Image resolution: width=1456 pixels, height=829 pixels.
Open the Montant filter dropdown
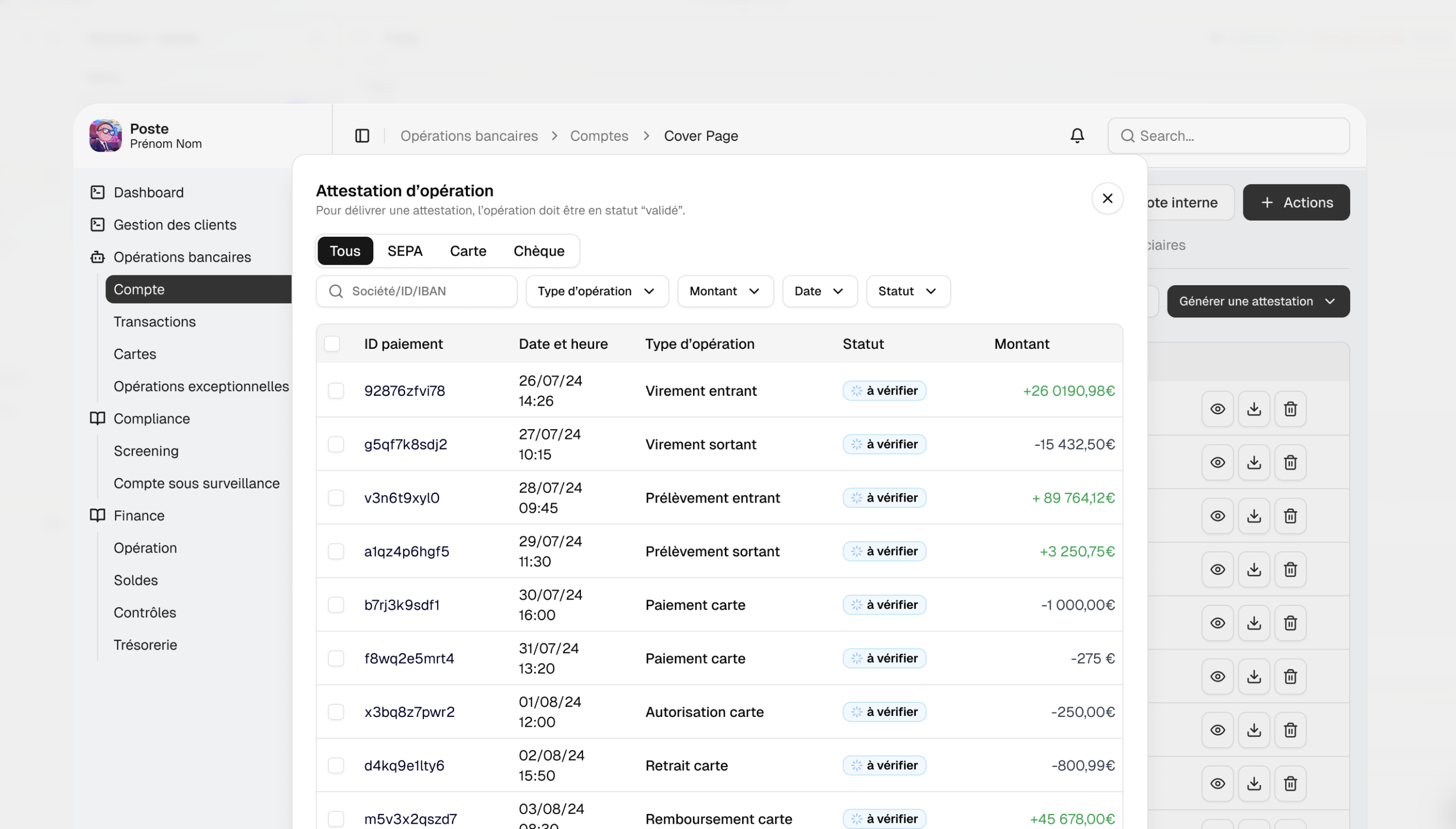(725, 291)
